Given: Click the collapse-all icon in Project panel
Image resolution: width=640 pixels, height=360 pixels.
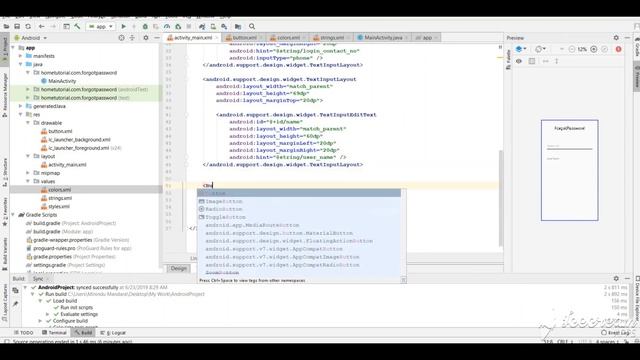Looking at the screenshot, I should click(x=132, y=38).
